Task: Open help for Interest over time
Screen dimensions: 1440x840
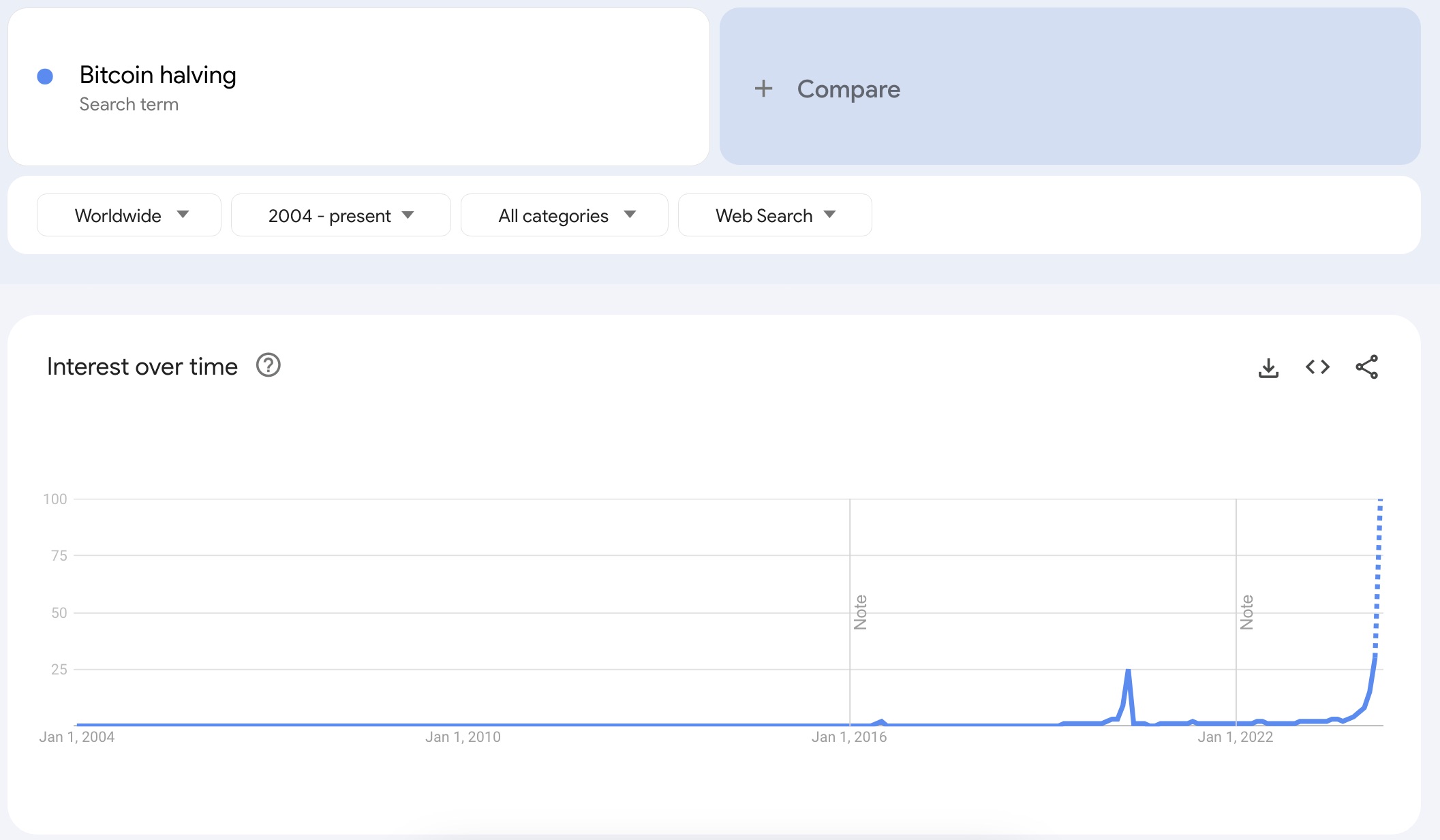Action: coord(269,366)
